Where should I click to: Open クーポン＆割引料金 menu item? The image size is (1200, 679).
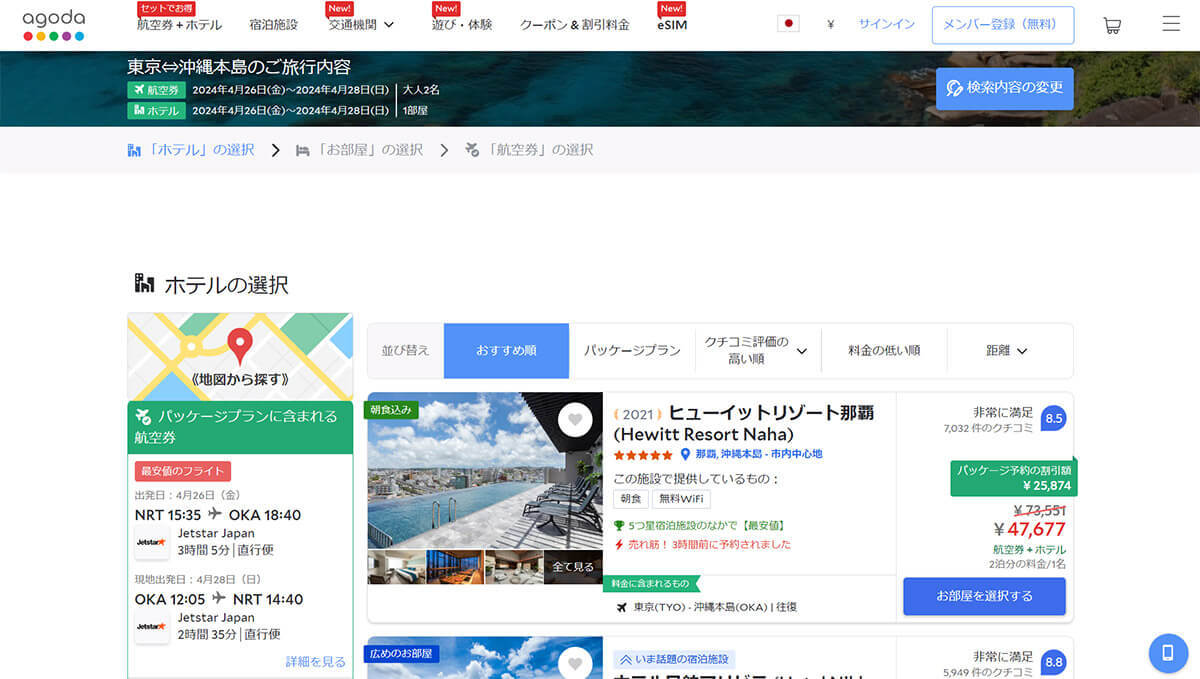pos(575,25)
